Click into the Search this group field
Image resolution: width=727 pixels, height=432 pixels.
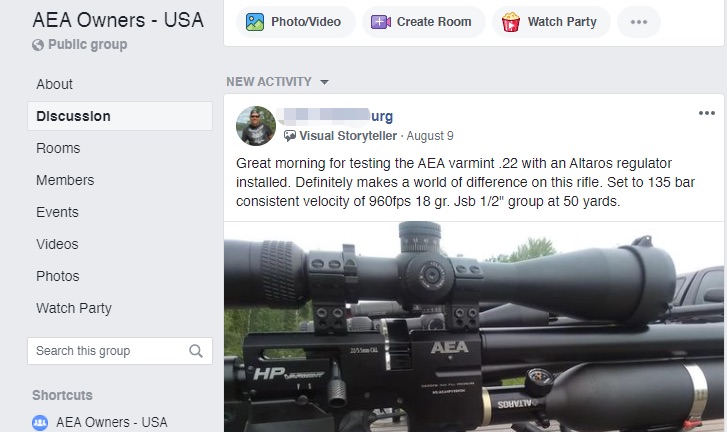(120, 351)
